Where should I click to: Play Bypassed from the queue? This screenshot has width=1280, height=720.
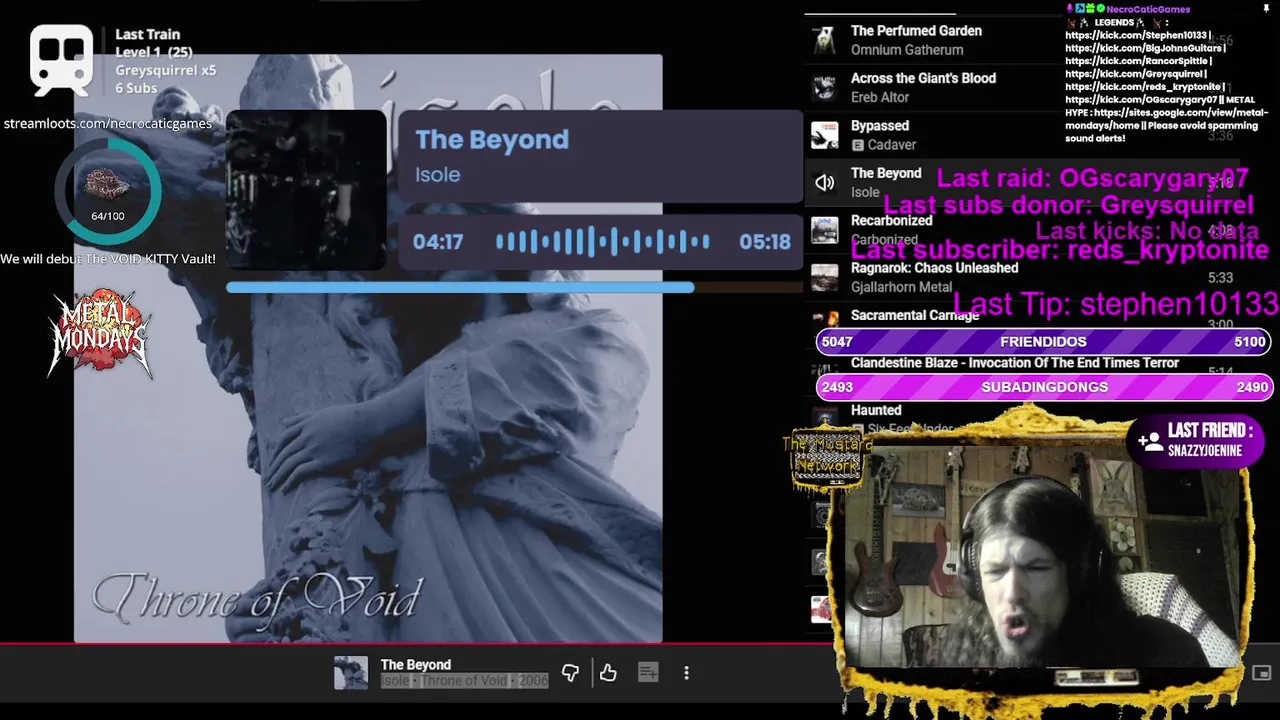click(x=880, y=126)
